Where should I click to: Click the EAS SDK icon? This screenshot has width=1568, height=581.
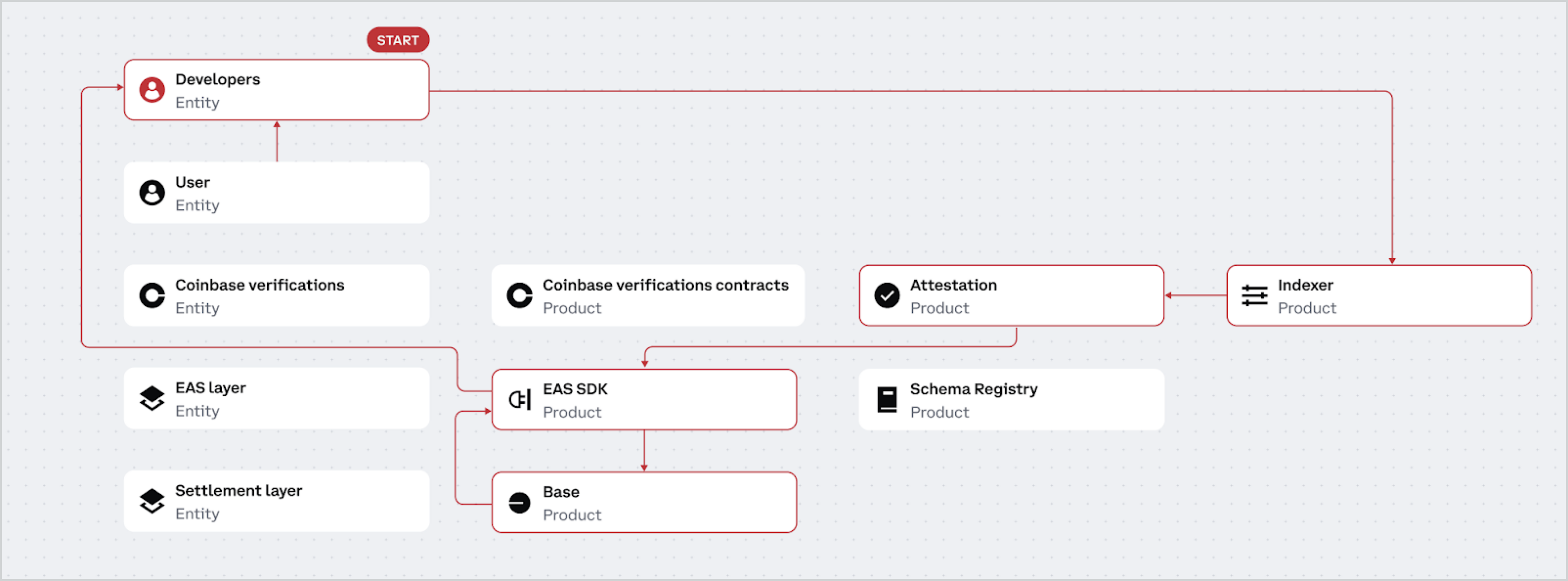[520, 400]
